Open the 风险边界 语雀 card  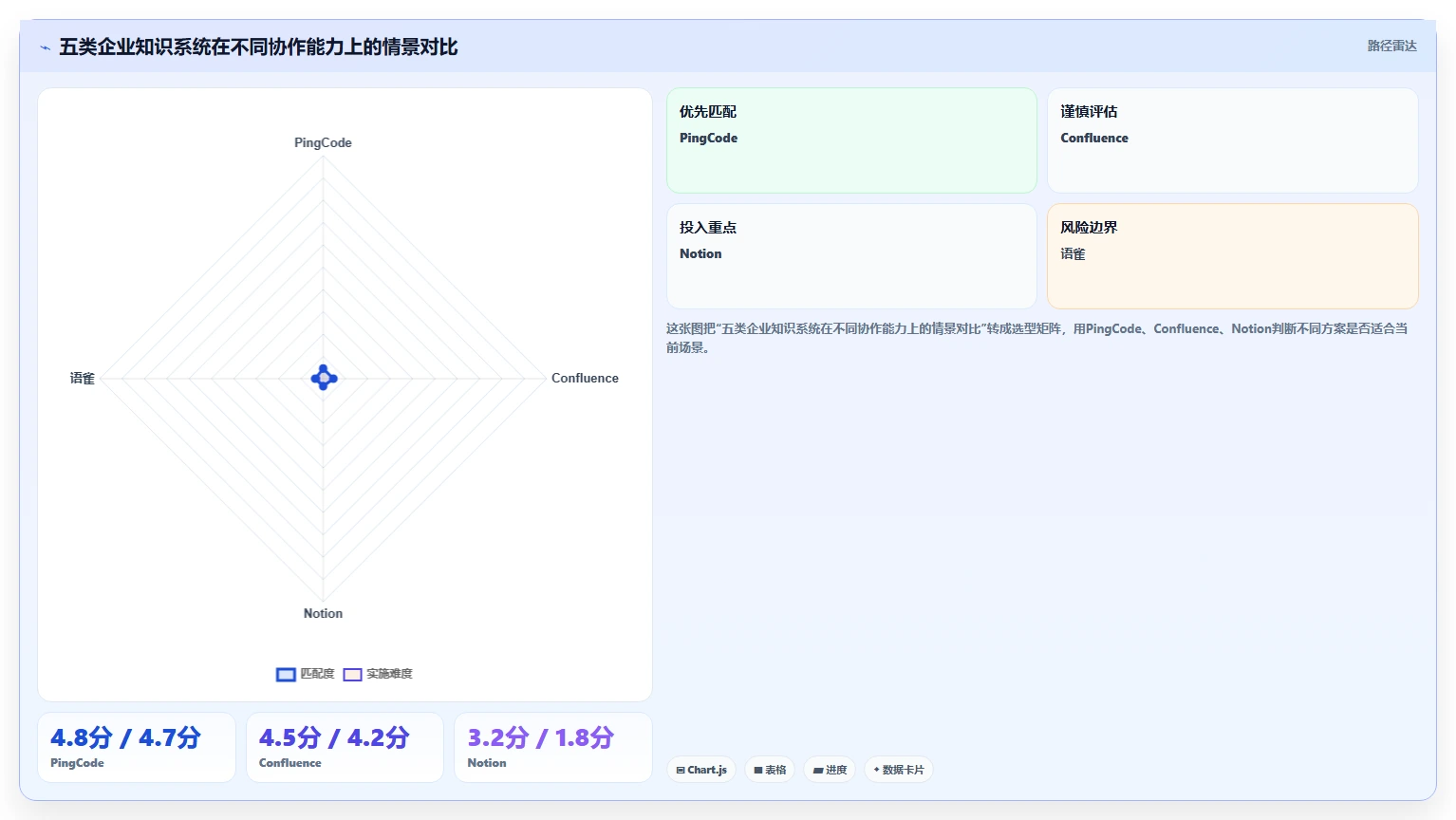[x=1232, y=256]
